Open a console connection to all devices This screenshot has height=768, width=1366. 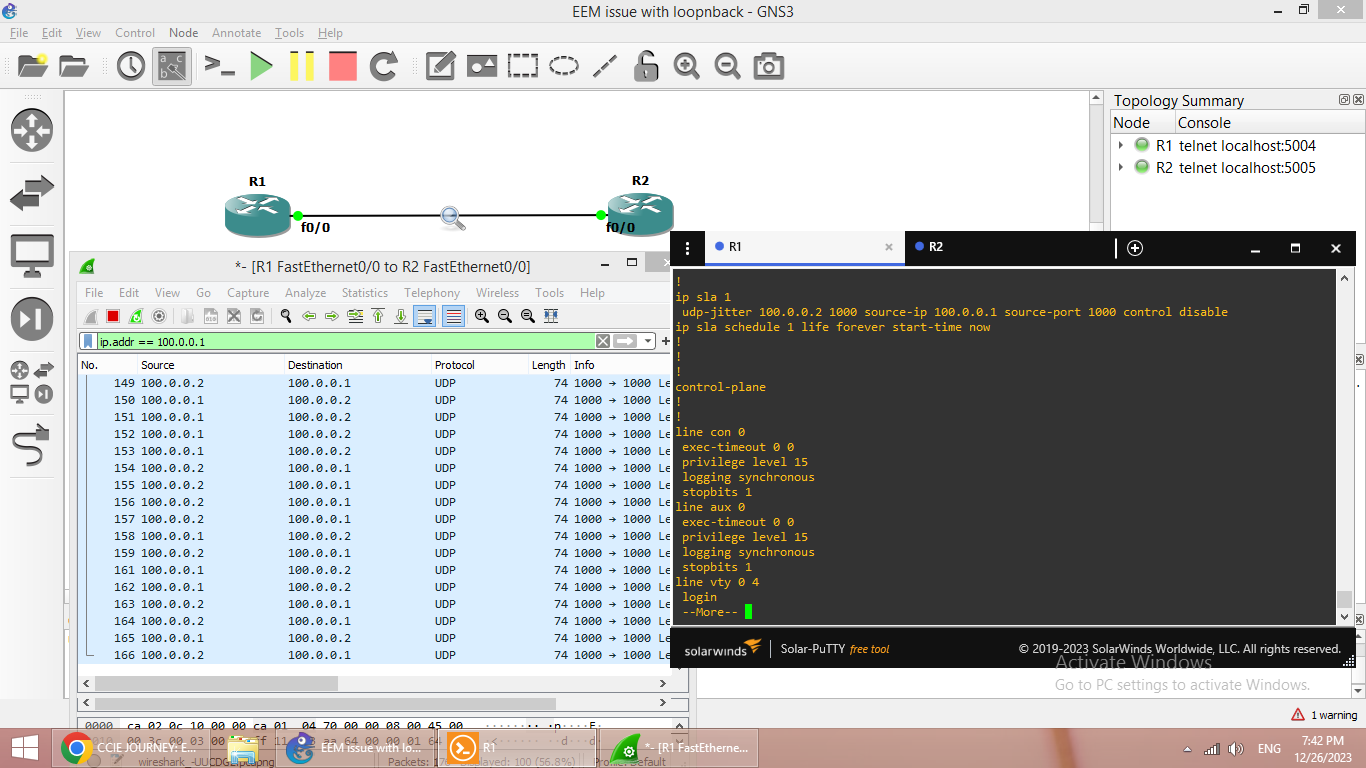coord(219,65)
